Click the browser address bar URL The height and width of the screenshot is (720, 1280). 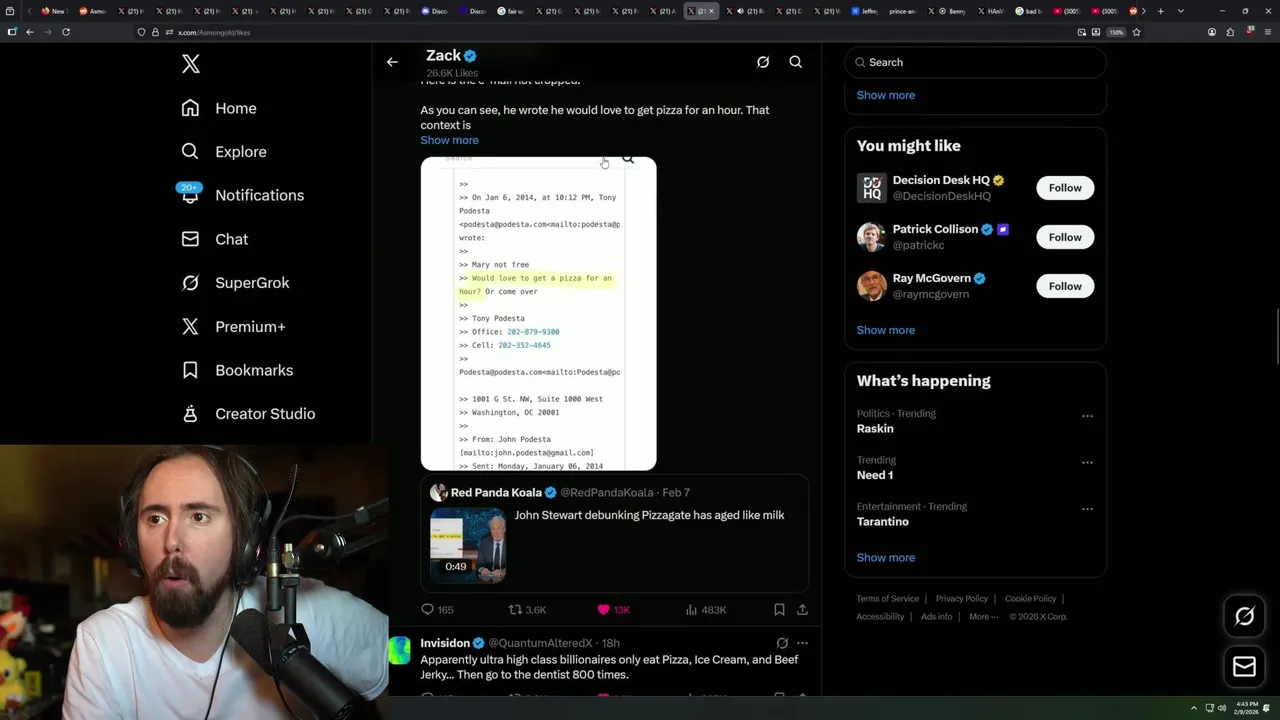click(214, 32)
